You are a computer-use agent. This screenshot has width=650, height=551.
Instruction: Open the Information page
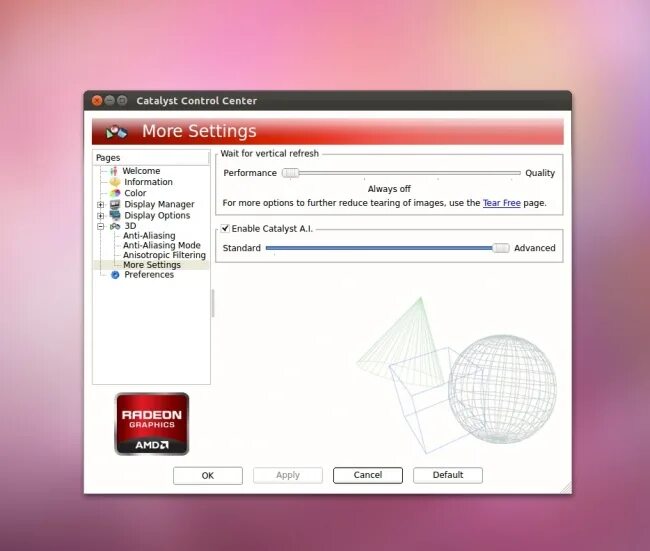(x=148, y=182)
